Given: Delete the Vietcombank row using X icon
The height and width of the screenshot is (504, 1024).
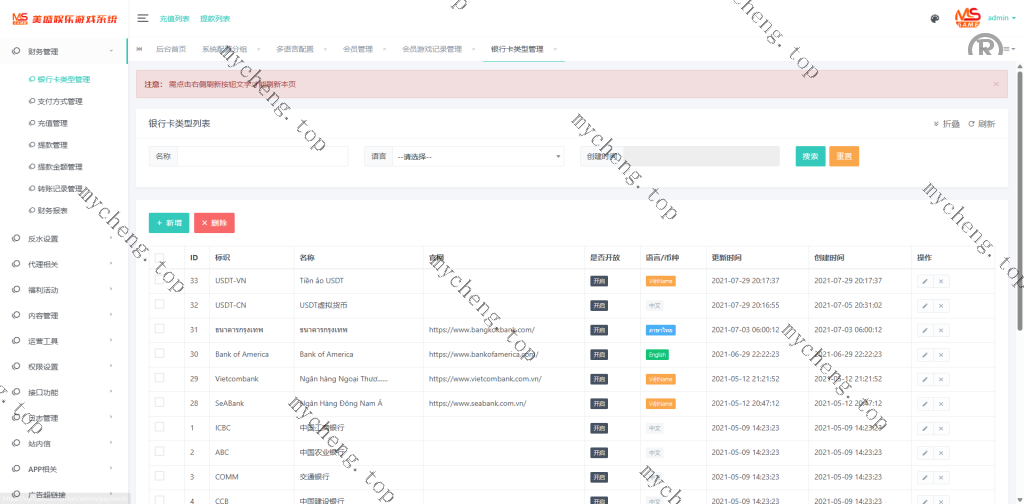Looking at the screenshot, I should point(941,379).
